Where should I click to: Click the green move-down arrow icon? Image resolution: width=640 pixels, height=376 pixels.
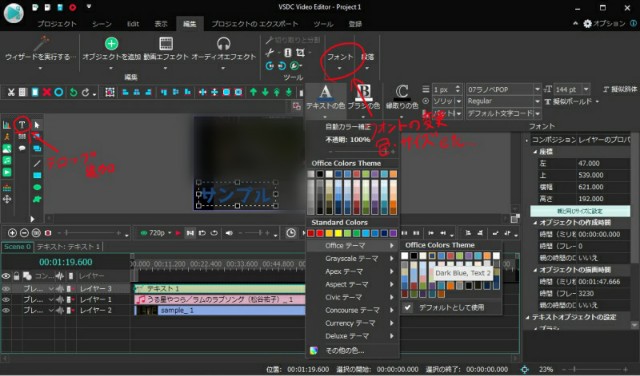[265, 92]
